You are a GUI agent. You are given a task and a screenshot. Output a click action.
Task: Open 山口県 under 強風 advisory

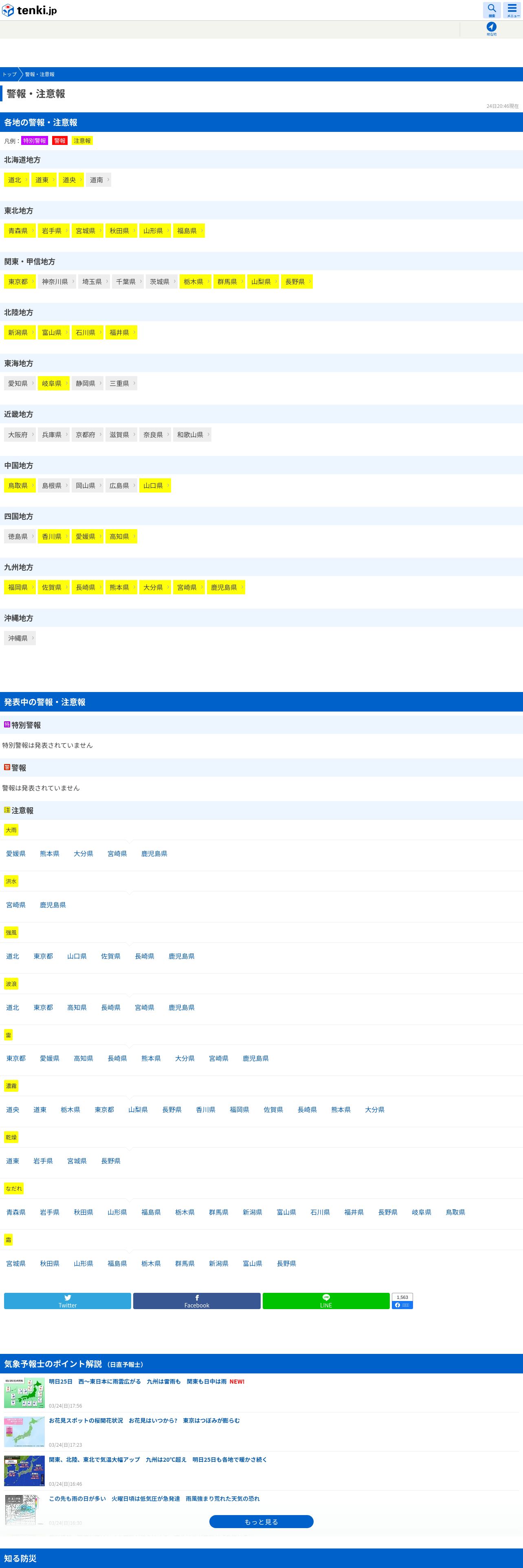[x=77, y=956]
